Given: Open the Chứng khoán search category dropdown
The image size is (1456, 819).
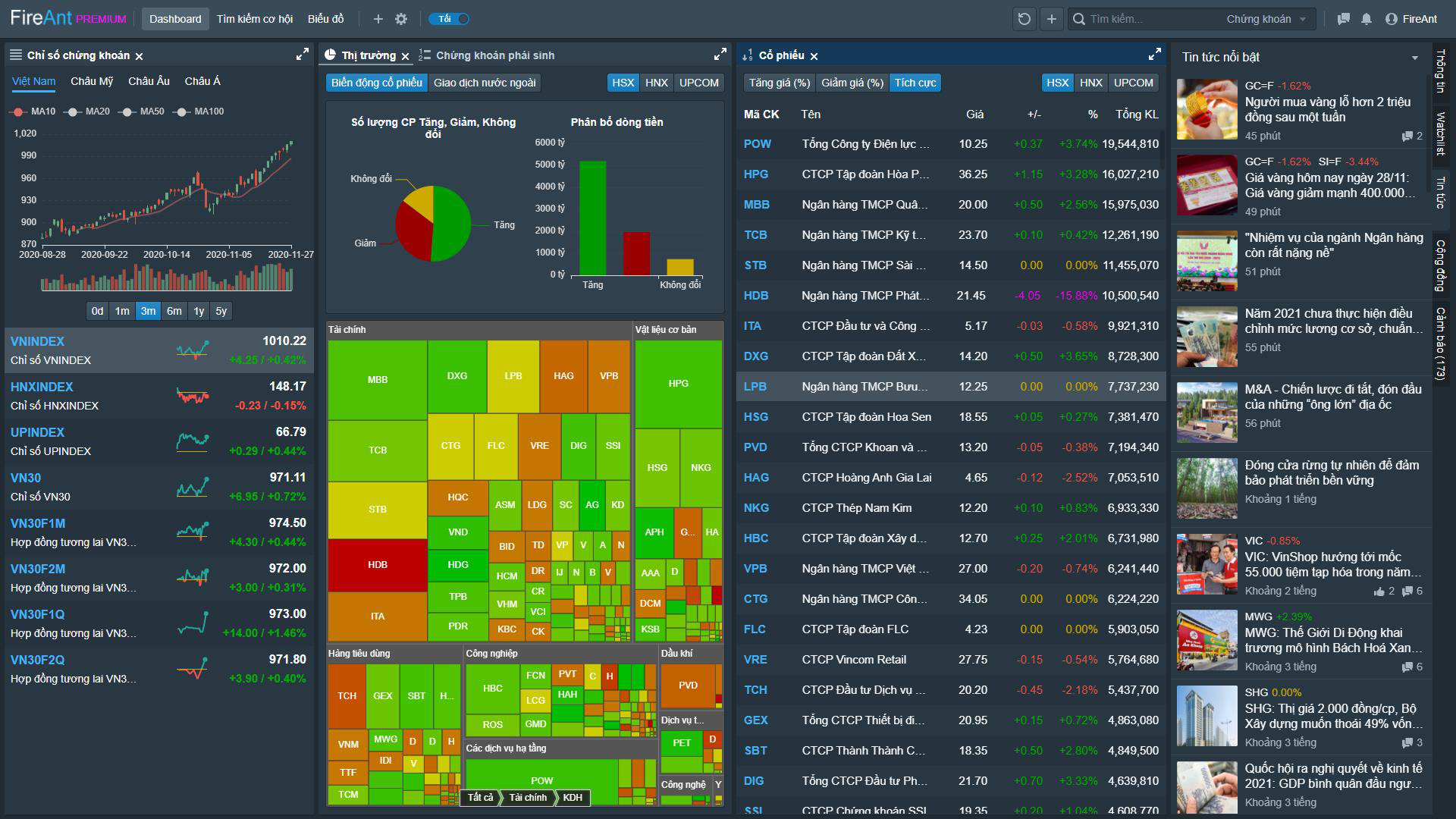Looking at the screenshot, I should click(1266, 19).
